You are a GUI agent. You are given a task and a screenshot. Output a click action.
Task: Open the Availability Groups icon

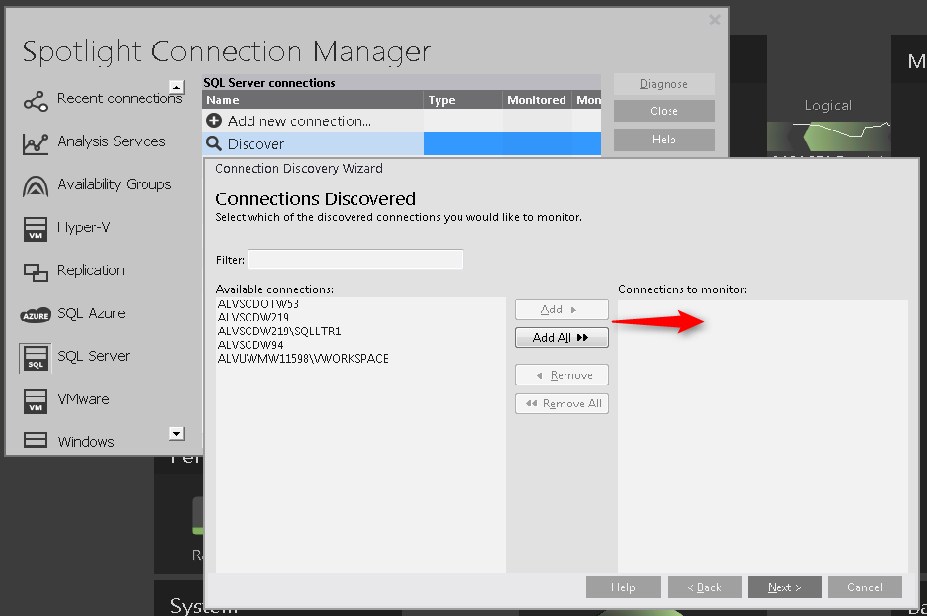(35, 186)
